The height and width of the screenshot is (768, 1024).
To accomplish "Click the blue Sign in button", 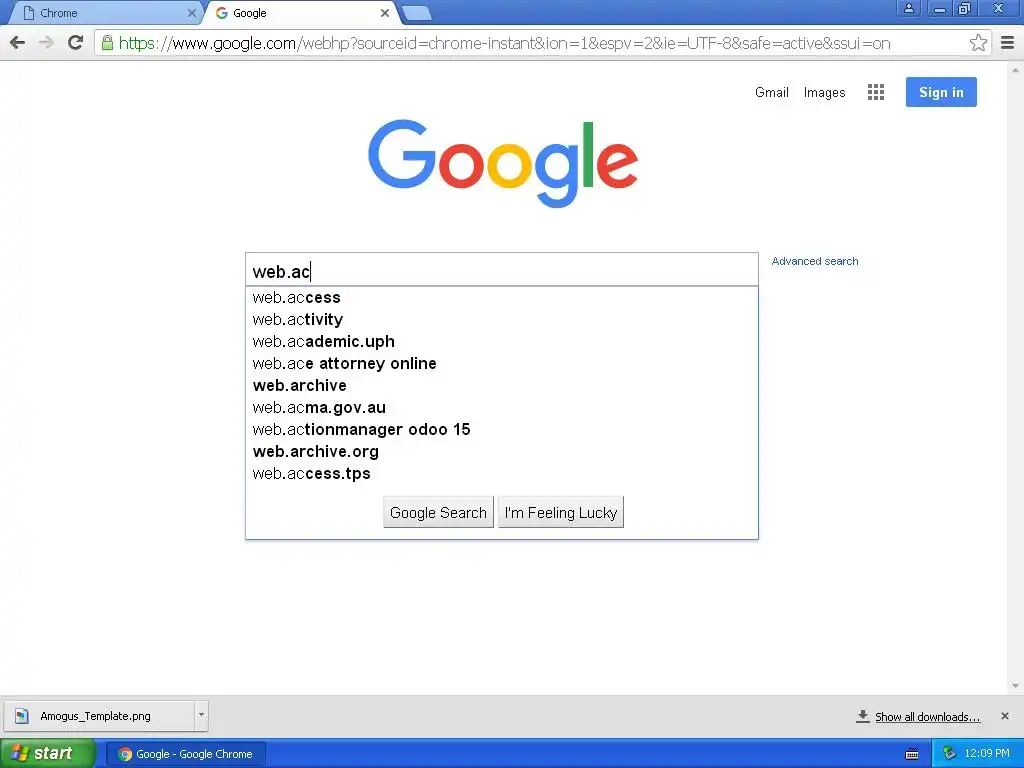I will (941, 92).
